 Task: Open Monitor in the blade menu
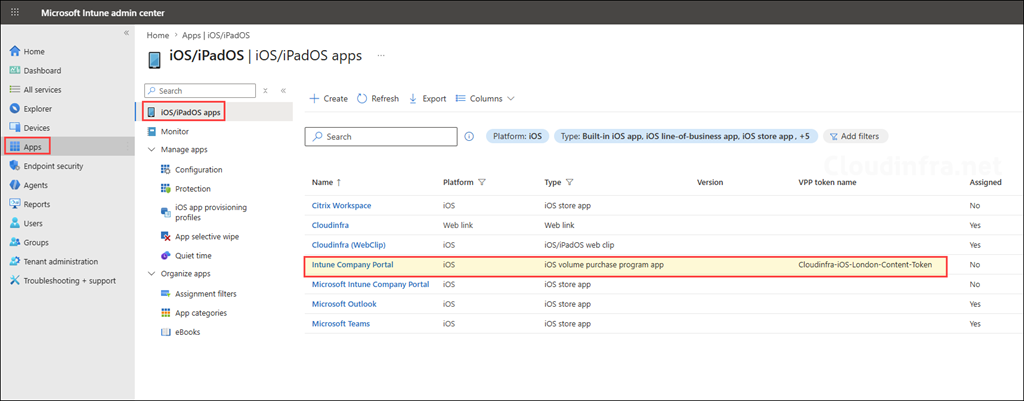click(175, 131)
